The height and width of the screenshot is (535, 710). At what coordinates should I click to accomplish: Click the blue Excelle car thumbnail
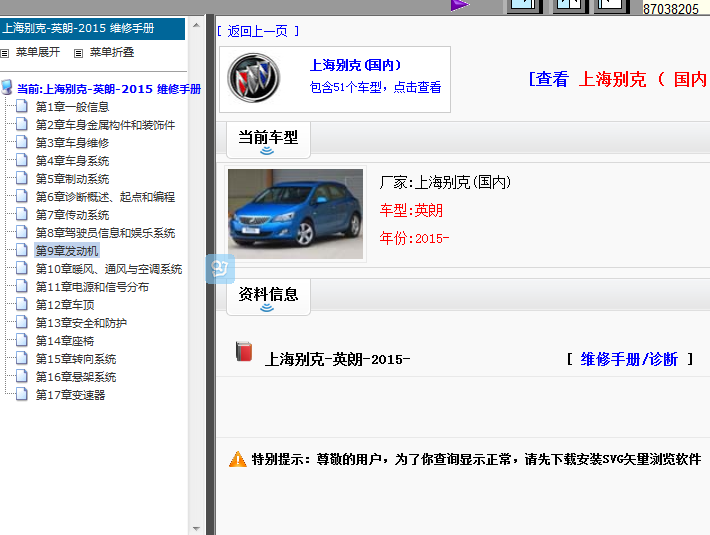point(295,214)
